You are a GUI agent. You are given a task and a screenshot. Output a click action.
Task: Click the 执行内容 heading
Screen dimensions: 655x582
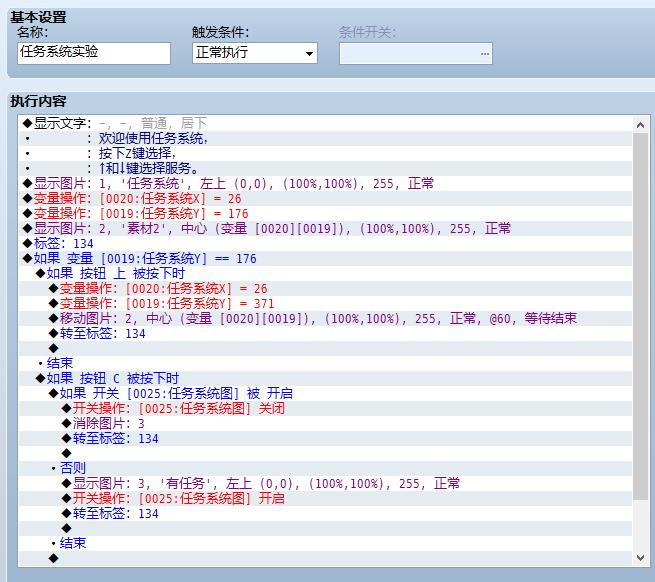tap(38, 101)
